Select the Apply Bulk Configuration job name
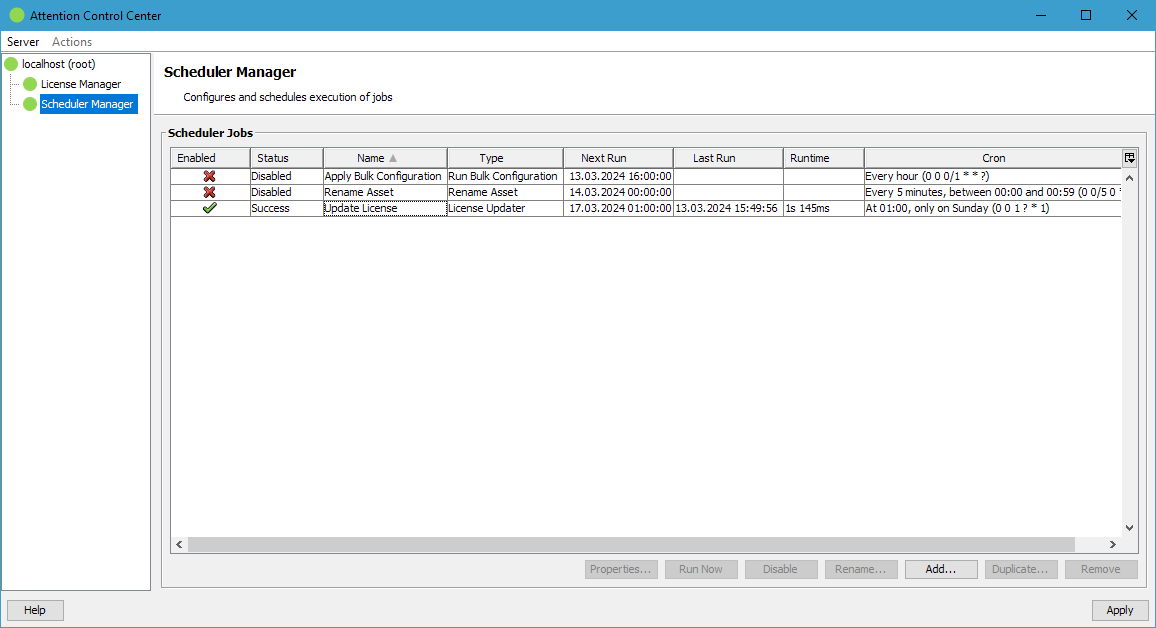The height and width of the screenshot is (628, 1156). (x=385, y=176)
